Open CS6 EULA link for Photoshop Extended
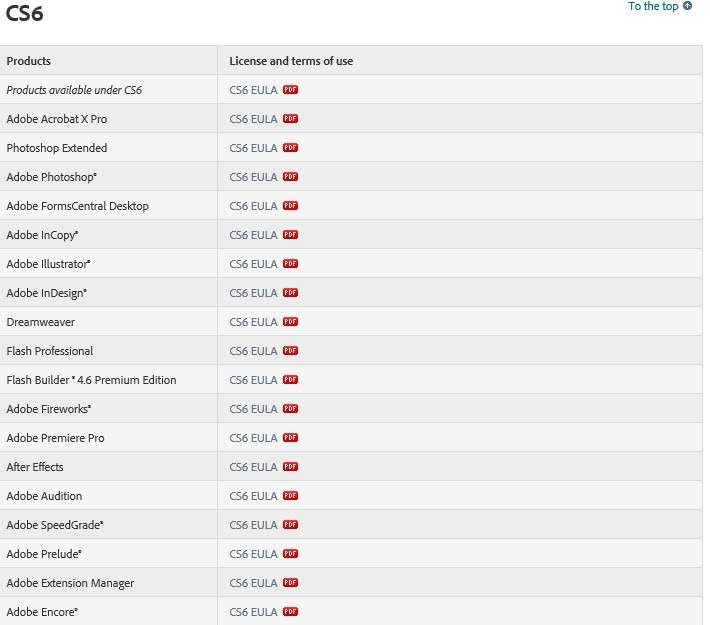710x625 pixels. tap(253, 148)
